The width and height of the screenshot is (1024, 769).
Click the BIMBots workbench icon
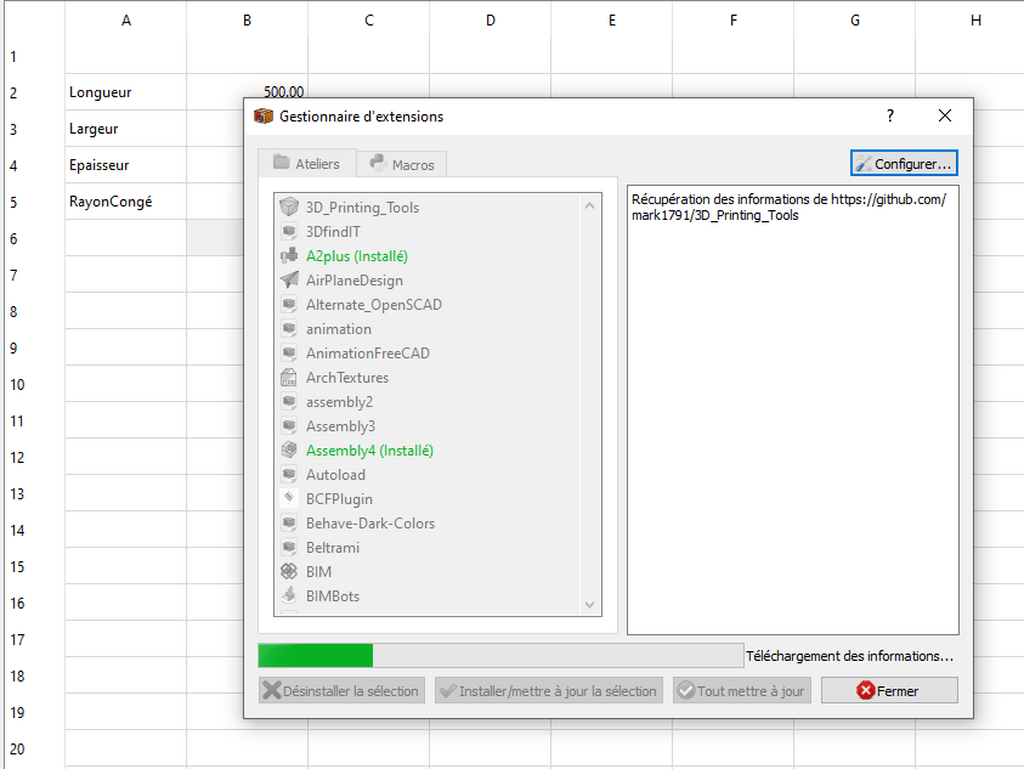(x=289, y=595)
